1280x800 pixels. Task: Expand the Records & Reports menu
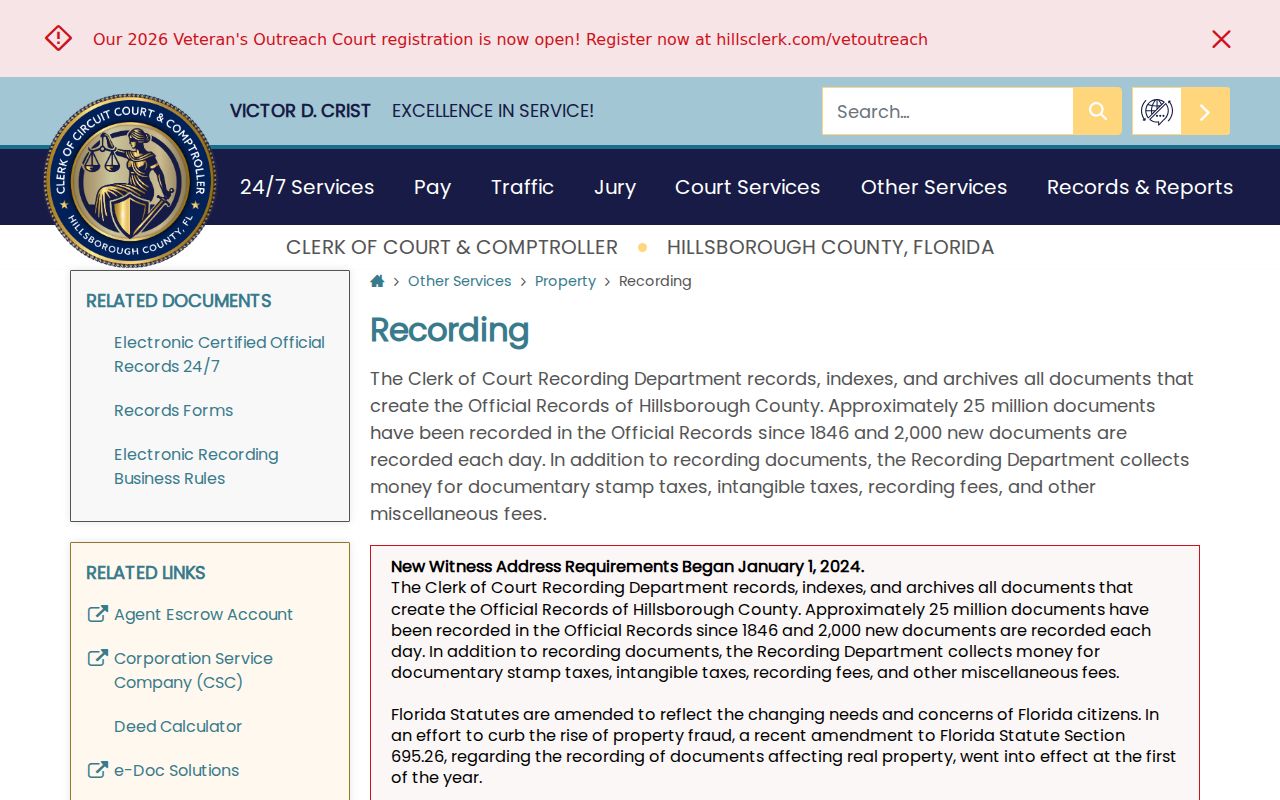pyautogui.click(x=1140, y=187)
